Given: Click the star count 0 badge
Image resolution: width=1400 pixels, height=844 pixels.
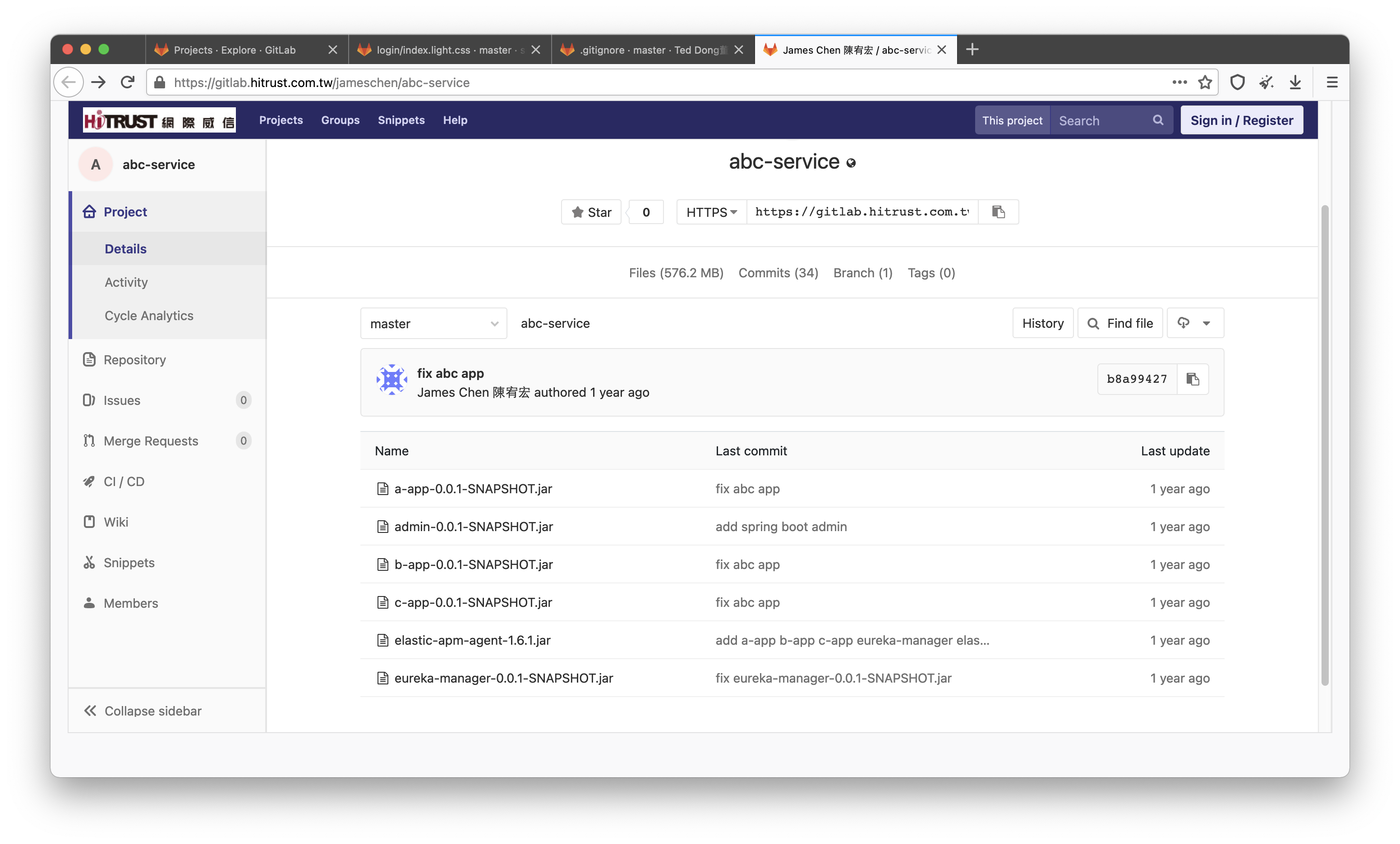Looking at the screenshot, I should click(646, 212).
